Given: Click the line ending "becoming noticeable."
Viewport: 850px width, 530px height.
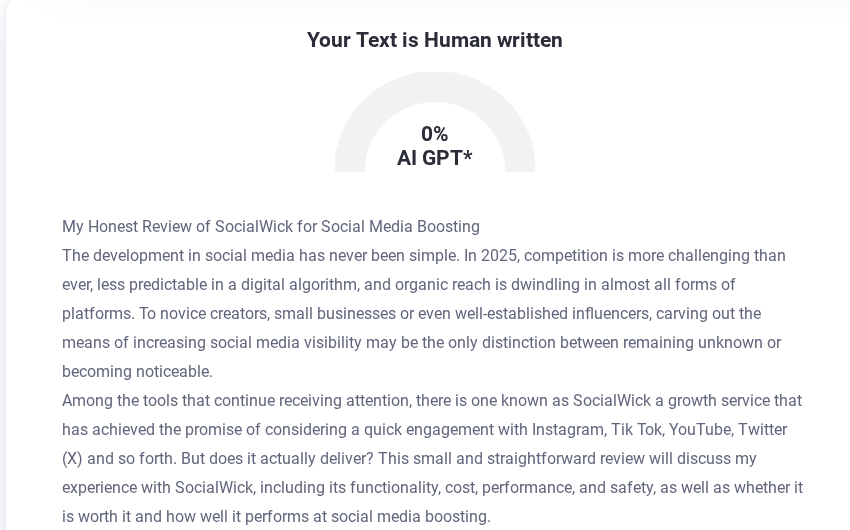Looking at the screenshot, I should click(137, 372).
